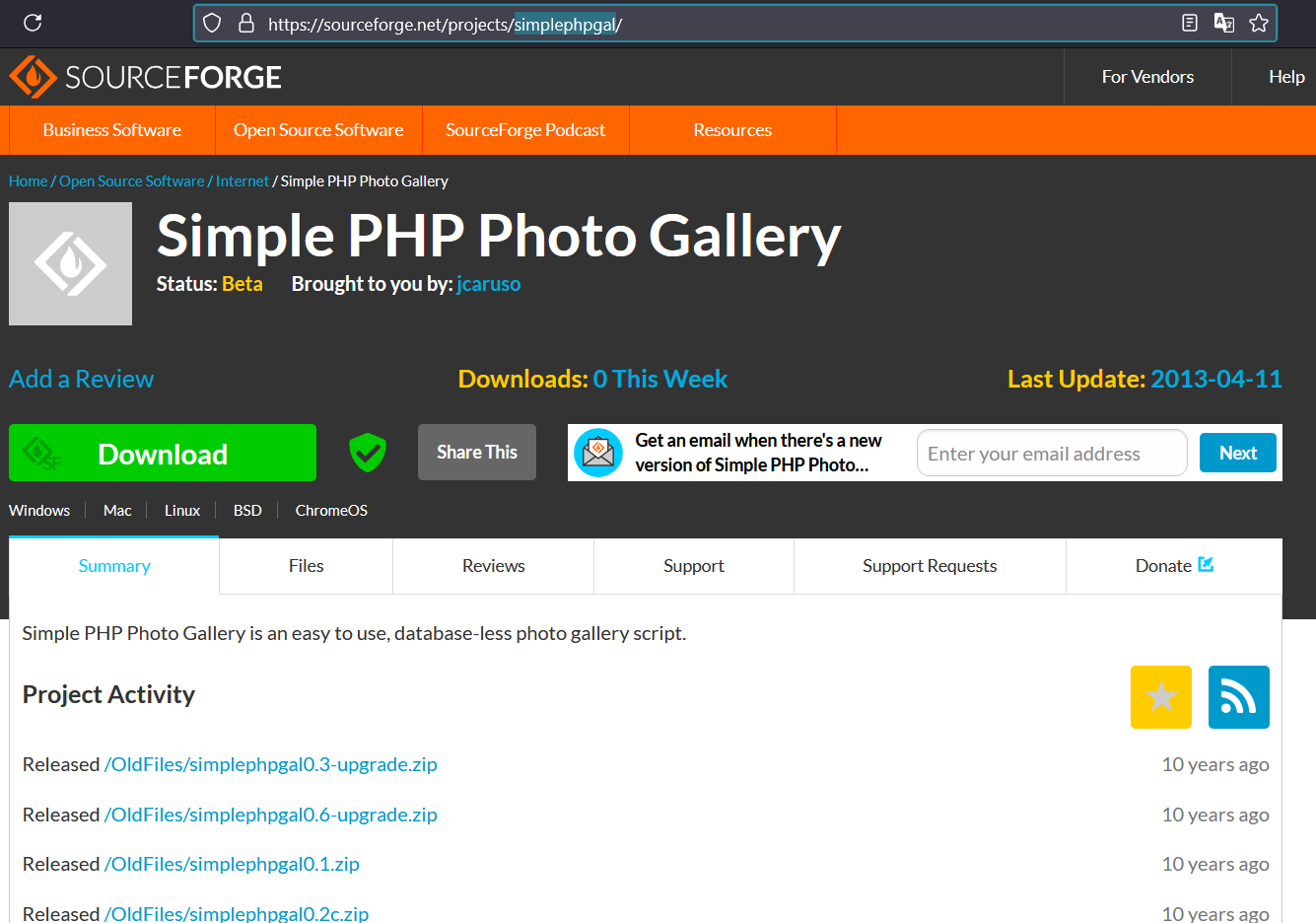This screenshot has width=1316, height=923.
Task: Follow the Open Source Software breadcrumb
Action: pos(132,181)
